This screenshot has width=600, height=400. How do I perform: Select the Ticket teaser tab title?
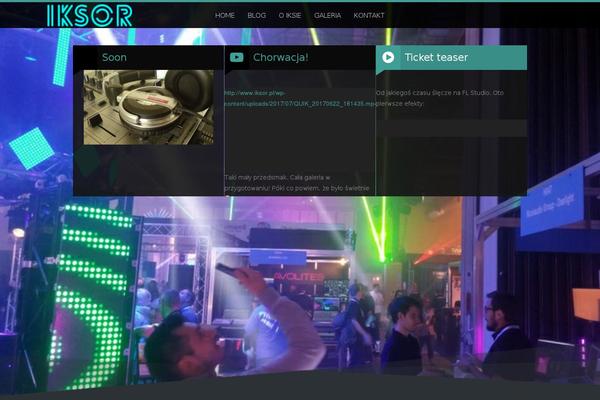[436, 57]
